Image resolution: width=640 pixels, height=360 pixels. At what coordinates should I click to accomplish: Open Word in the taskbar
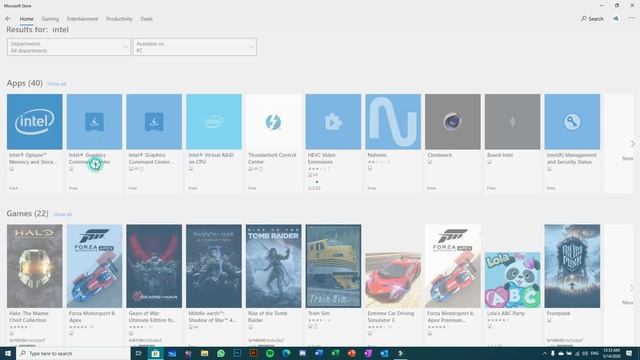[319, 353]
